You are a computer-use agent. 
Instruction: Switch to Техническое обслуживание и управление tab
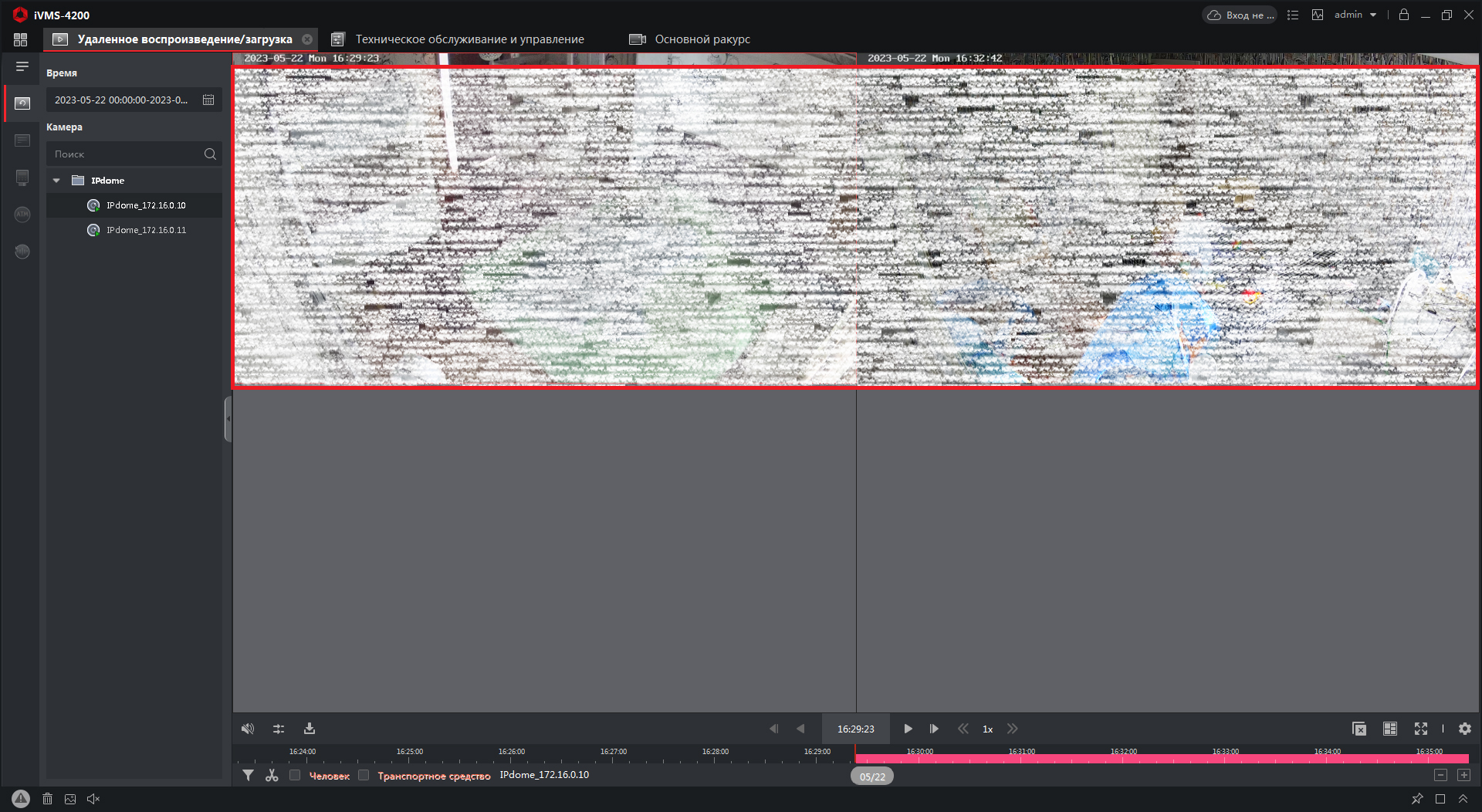click(x=469, y=39)
